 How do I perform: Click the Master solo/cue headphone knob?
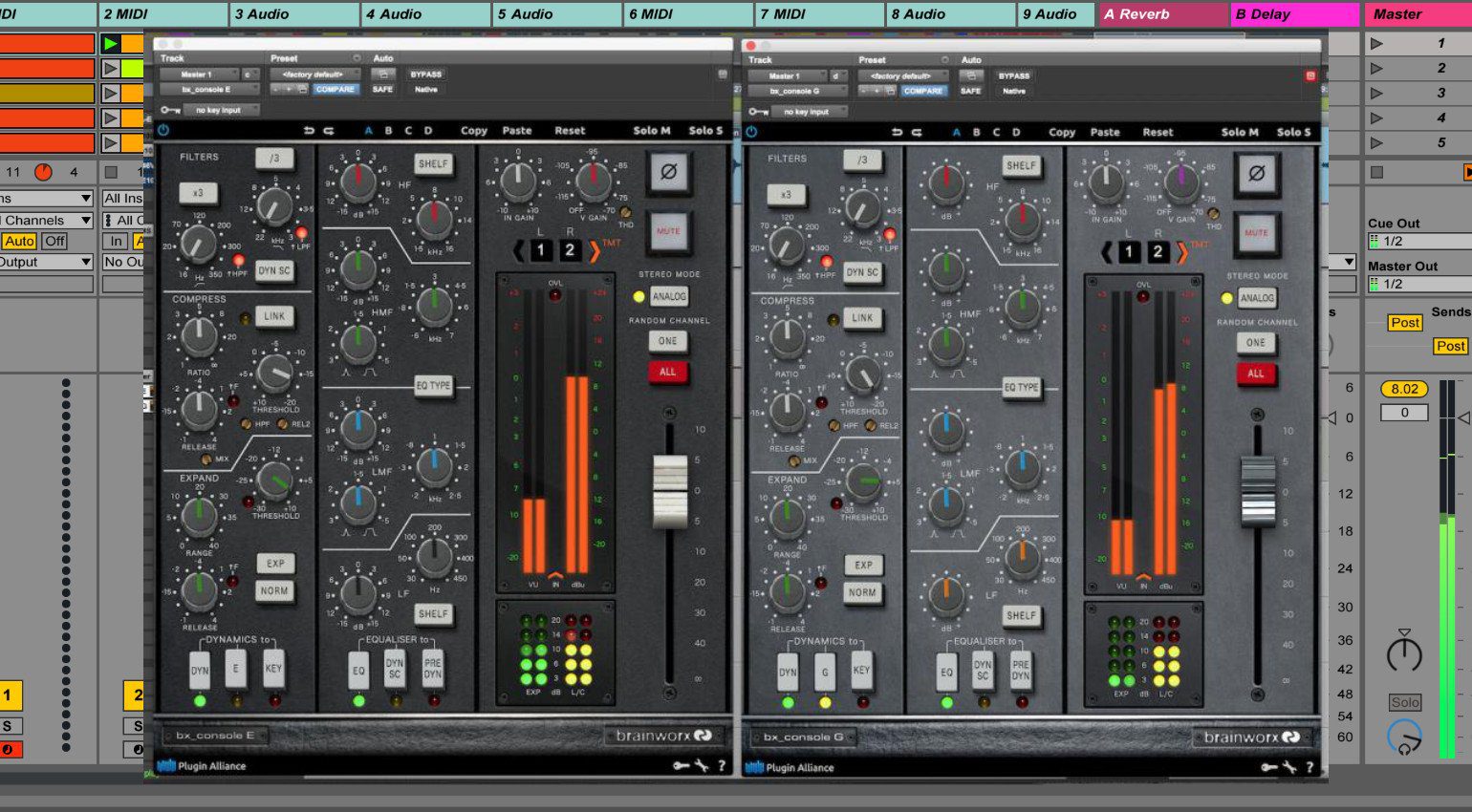click(x=1404, y=737)
